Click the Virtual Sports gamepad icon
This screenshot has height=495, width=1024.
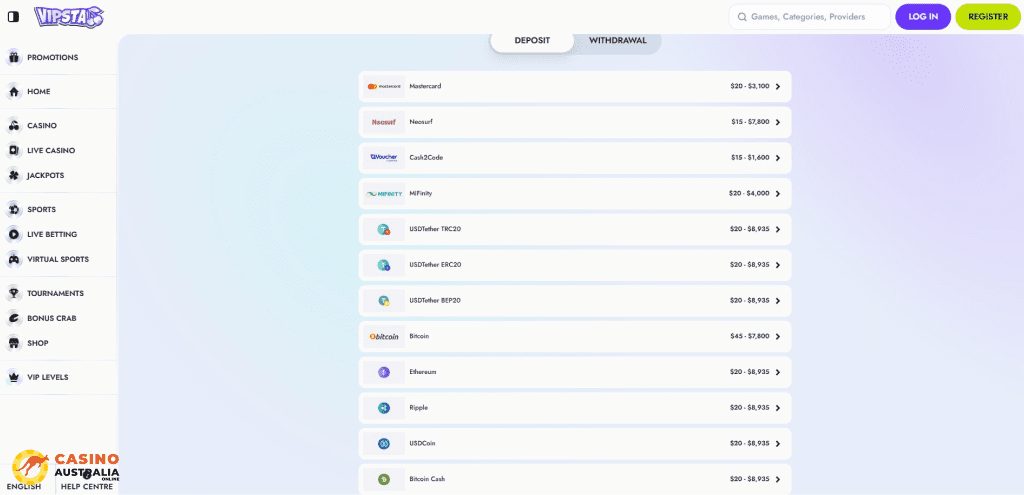(14, 259)
